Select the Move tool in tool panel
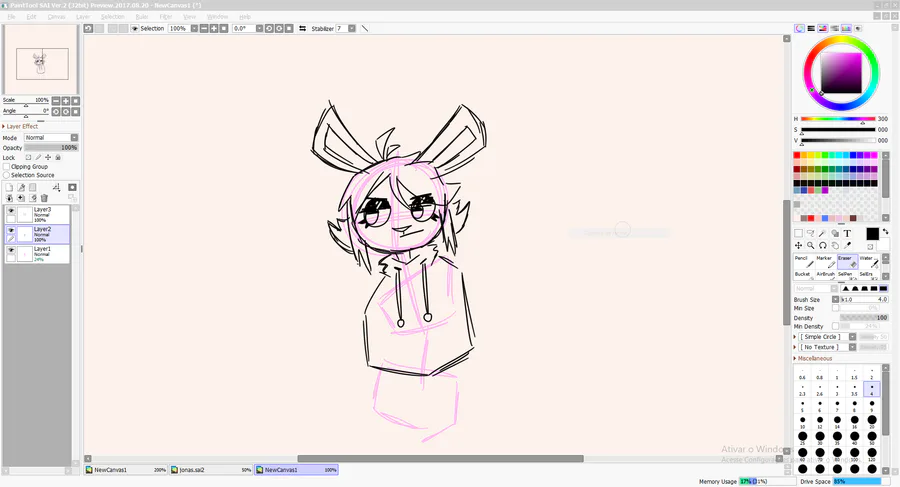 [798, 245]
